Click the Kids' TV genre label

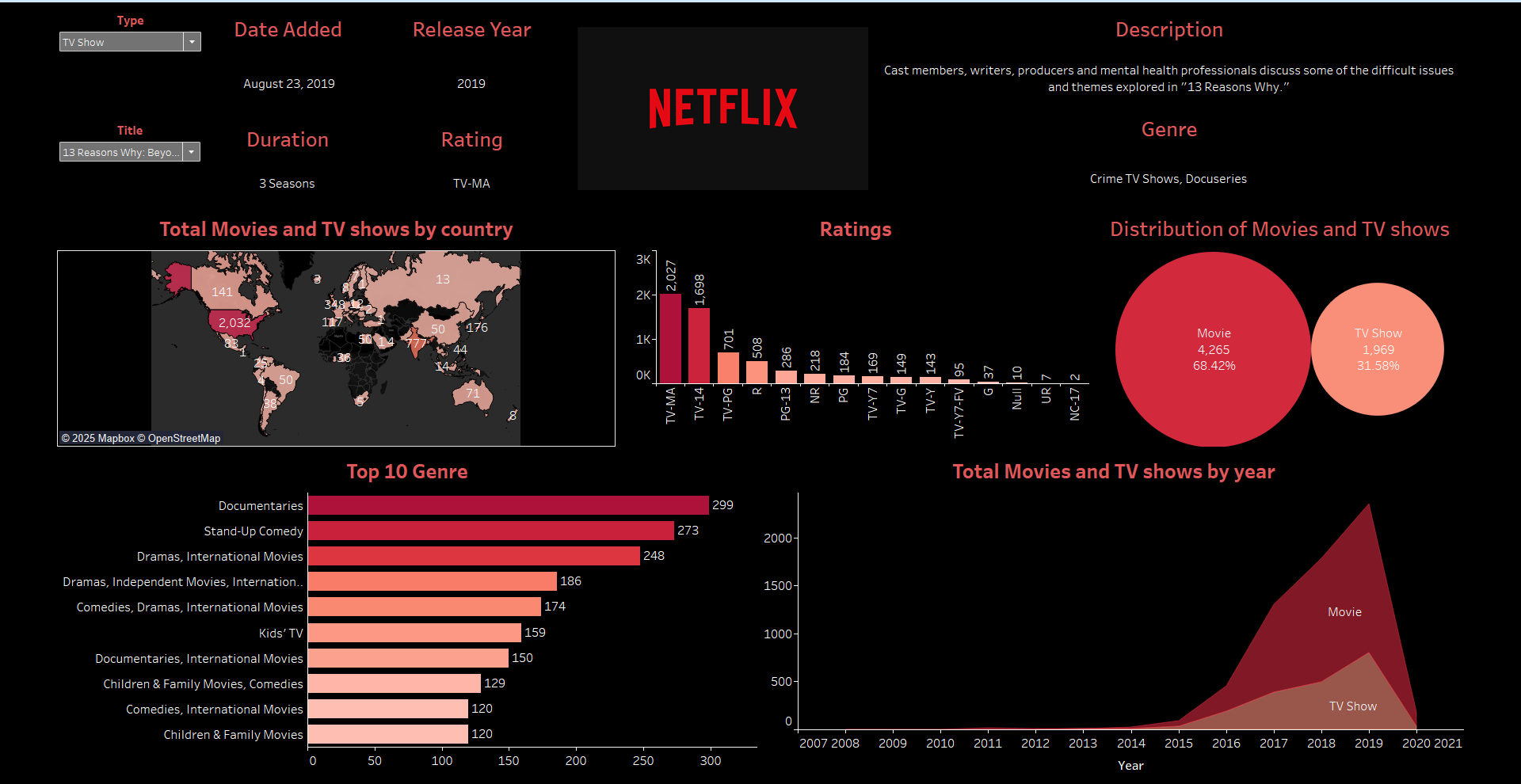point(280,634)
